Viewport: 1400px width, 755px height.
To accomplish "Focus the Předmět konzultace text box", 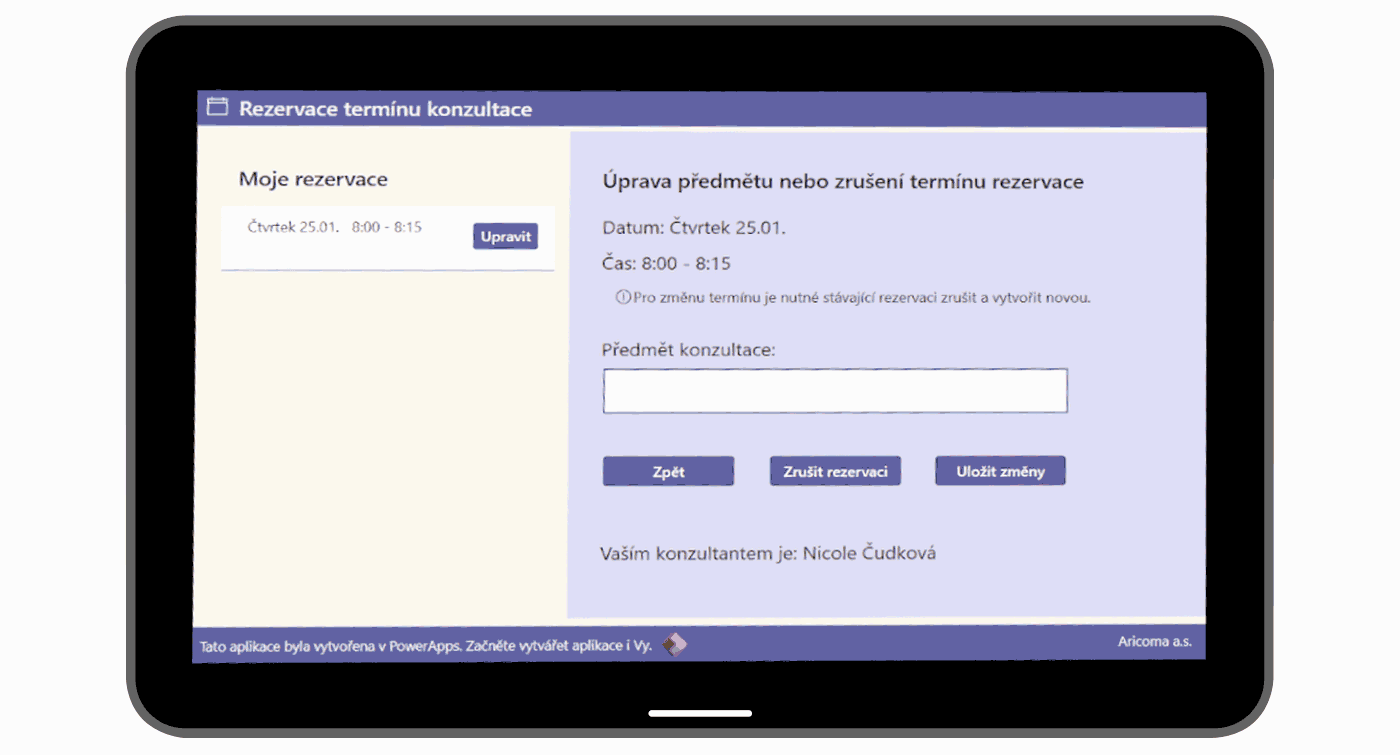I will [835, 391].
